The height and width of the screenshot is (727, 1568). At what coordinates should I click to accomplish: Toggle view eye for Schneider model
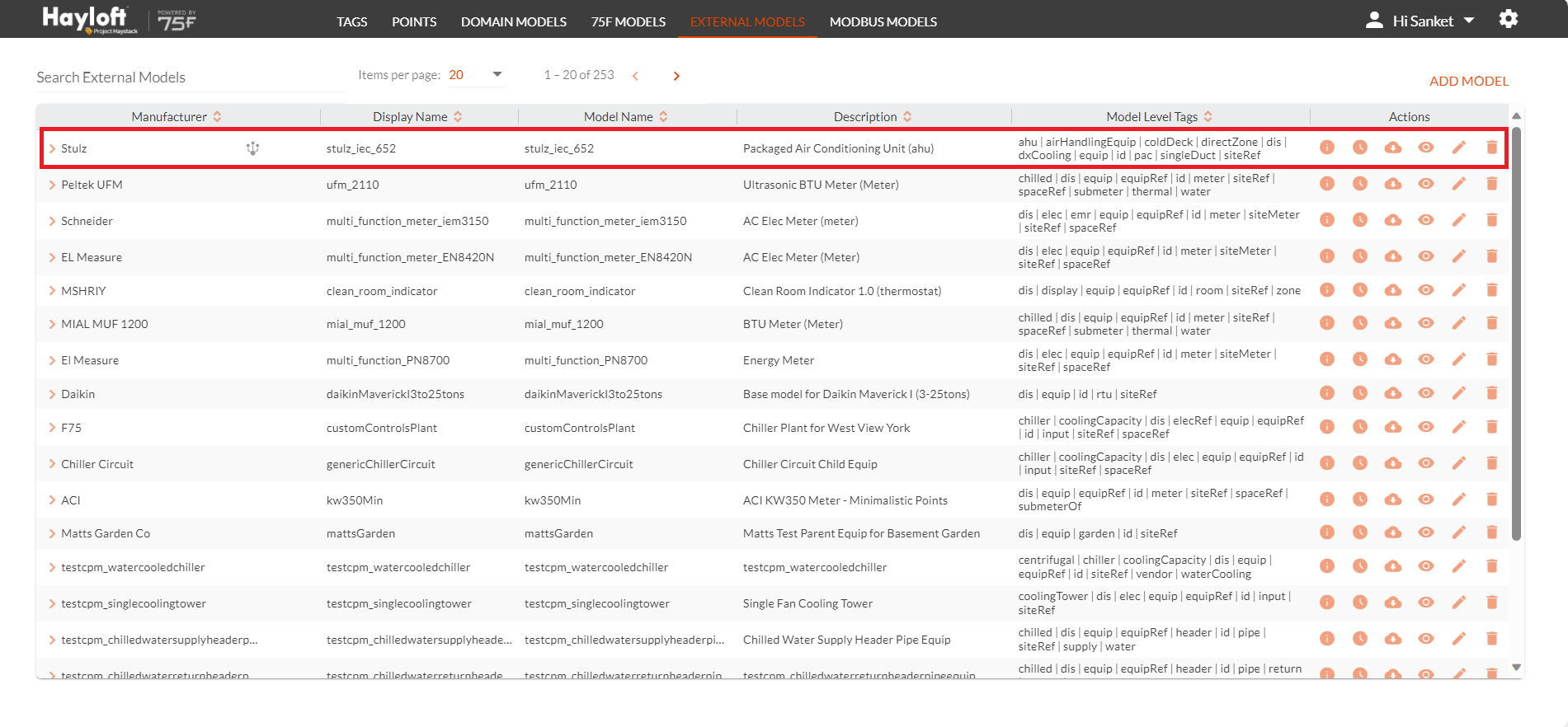(x=1425, y=220)
